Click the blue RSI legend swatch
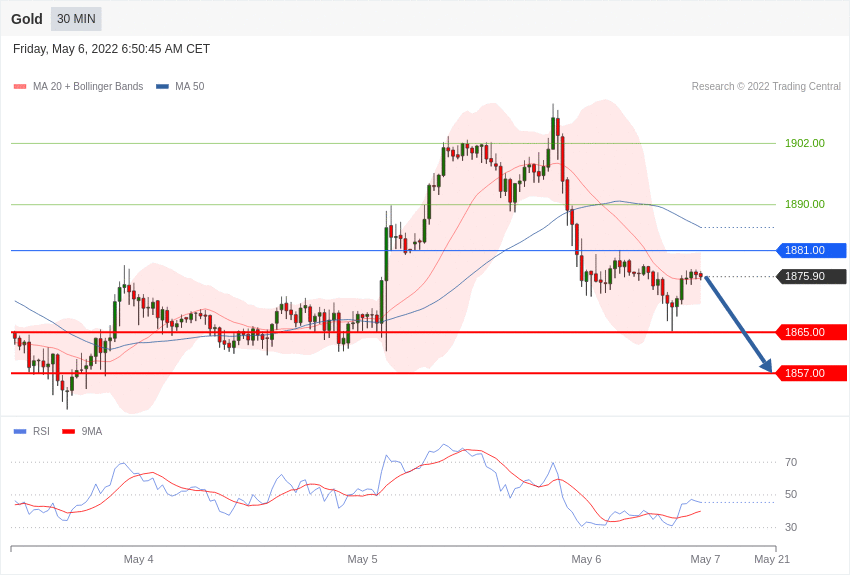The height and width of the screenshot is (576, 850). pyautogui.click(x=20, y=431)
